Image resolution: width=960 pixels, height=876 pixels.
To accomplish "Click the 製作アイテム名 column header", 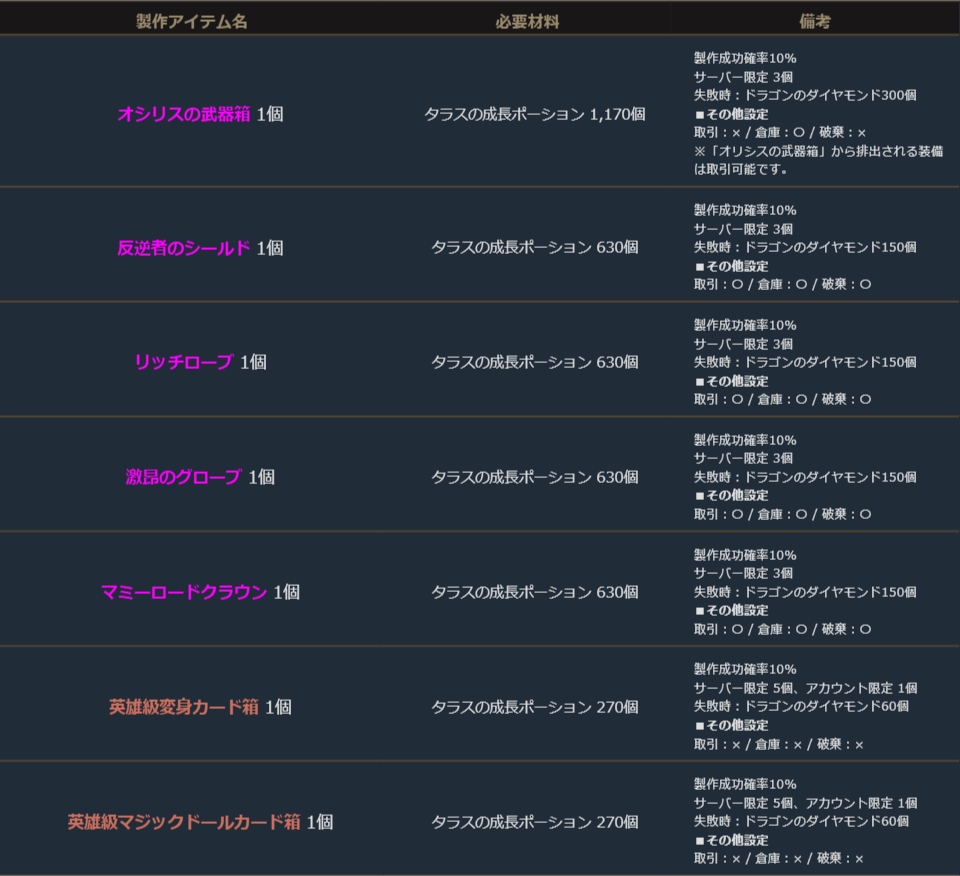I will (192, 22).
